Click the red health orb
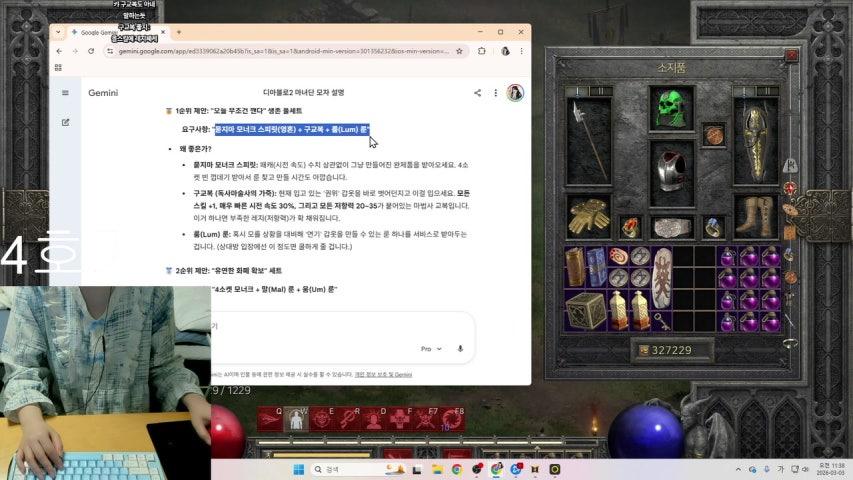This screenshot has width=853, height=480. [227, 433]
